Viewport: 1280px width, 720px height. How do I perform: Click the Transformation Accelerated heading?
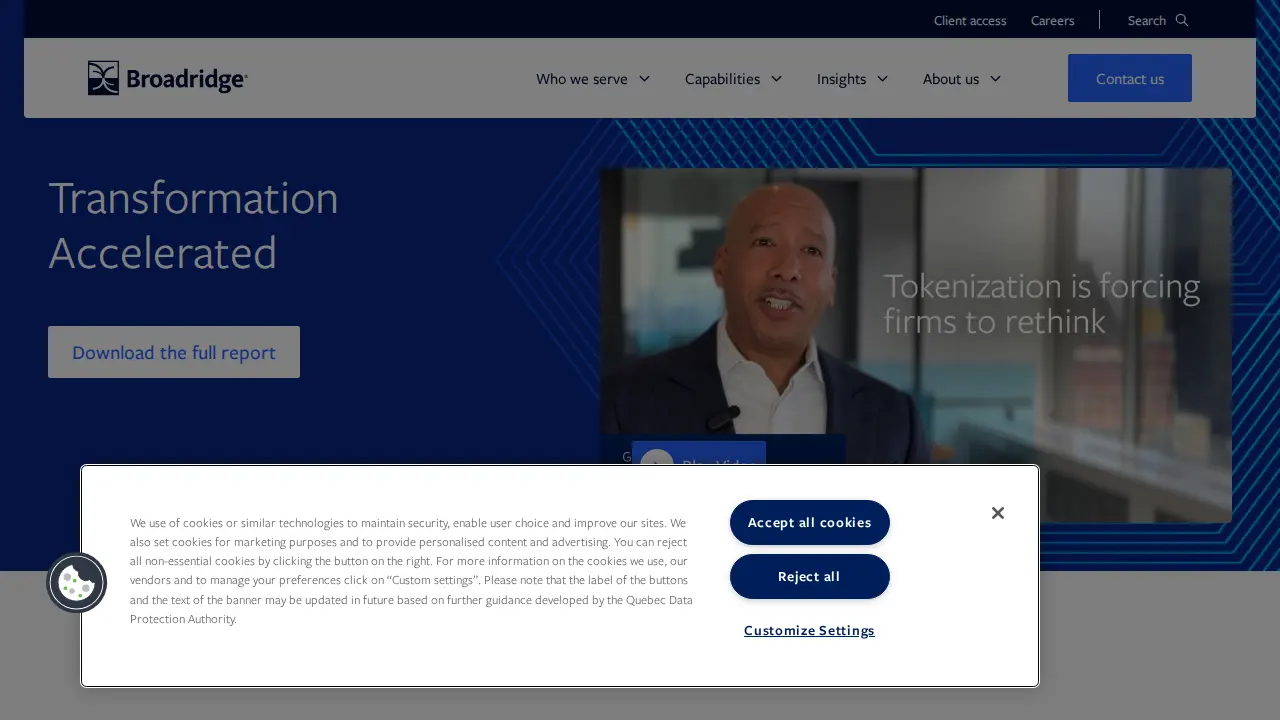click(x=193, y=225)
